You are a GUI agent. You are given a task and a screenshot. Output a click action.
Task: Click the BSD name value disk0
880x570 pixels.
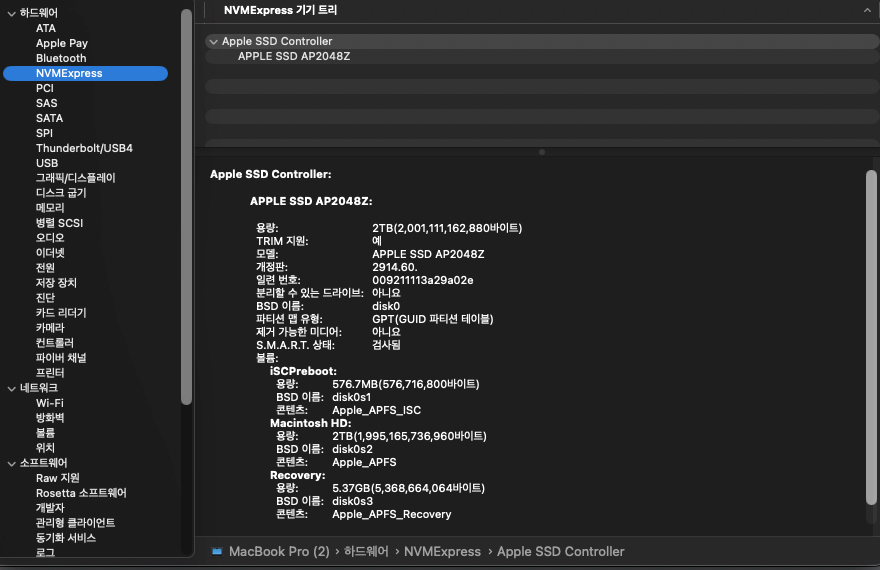(x=386, y=306)
